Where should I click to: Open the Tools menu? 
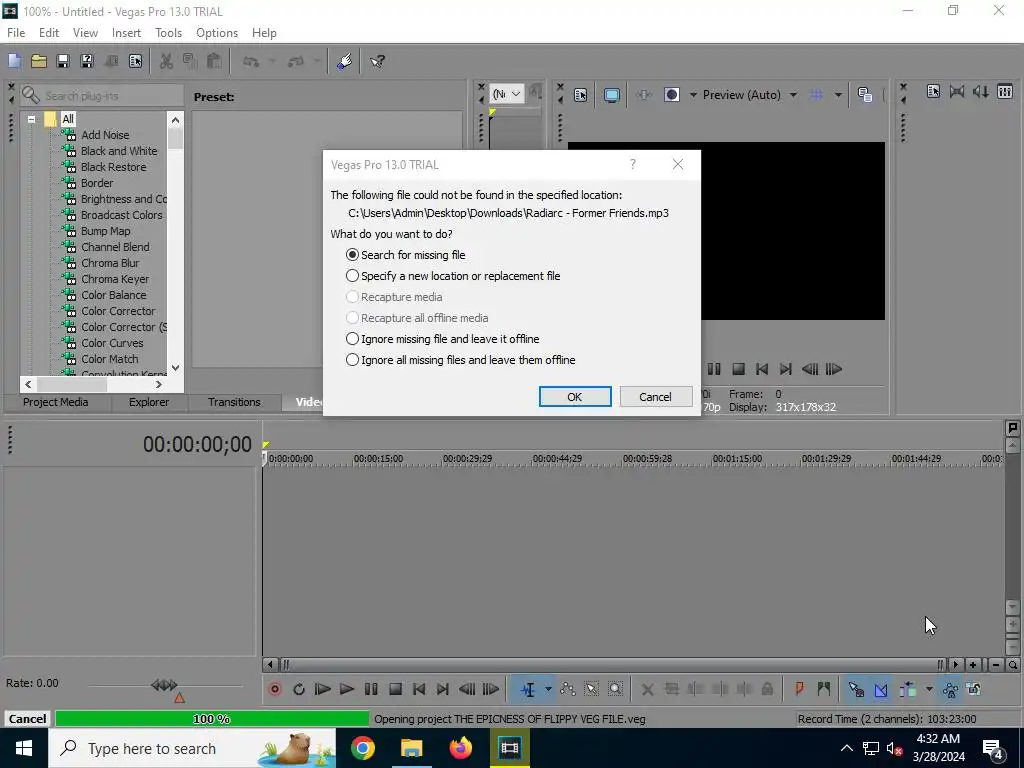click(168, 33)
